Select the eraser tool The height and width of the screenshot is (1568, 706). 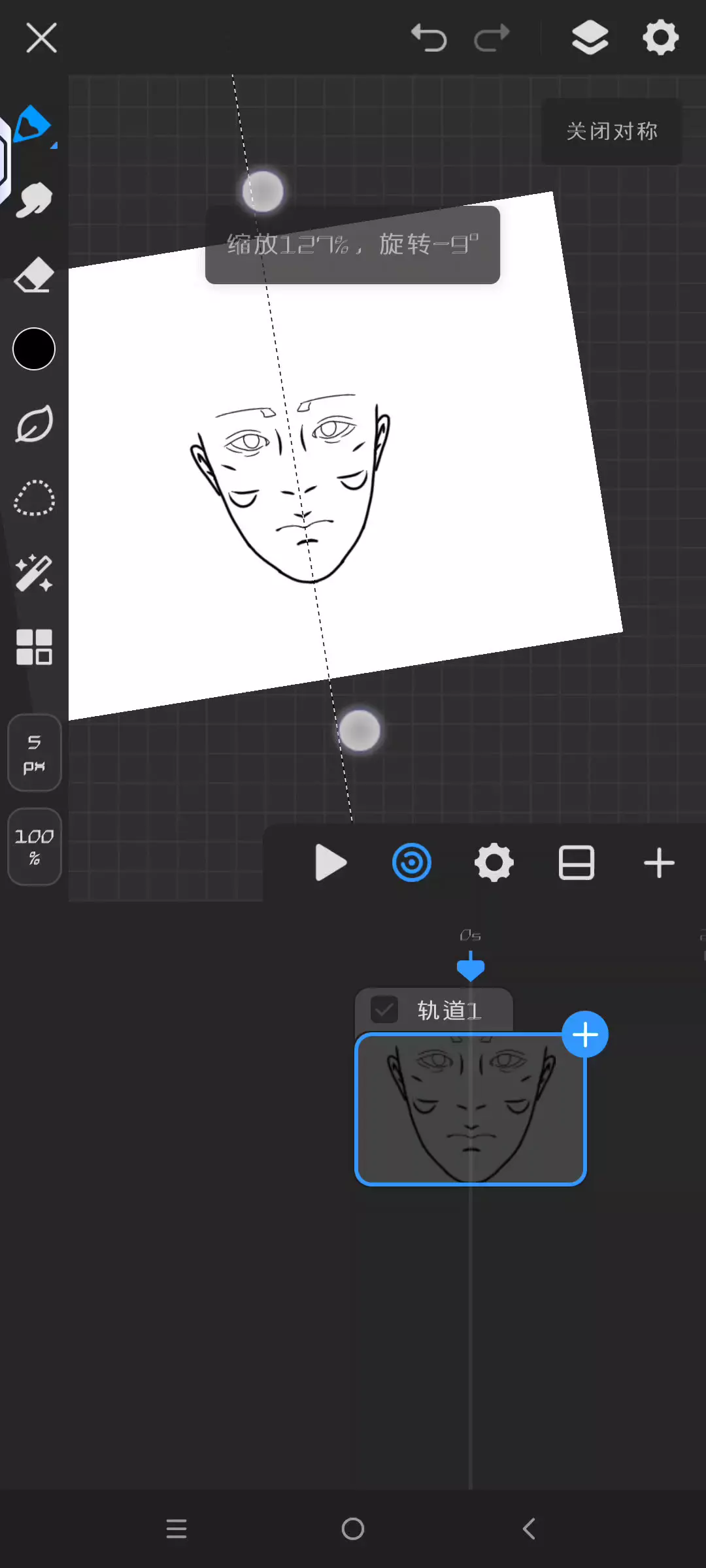tap(34, 274)
